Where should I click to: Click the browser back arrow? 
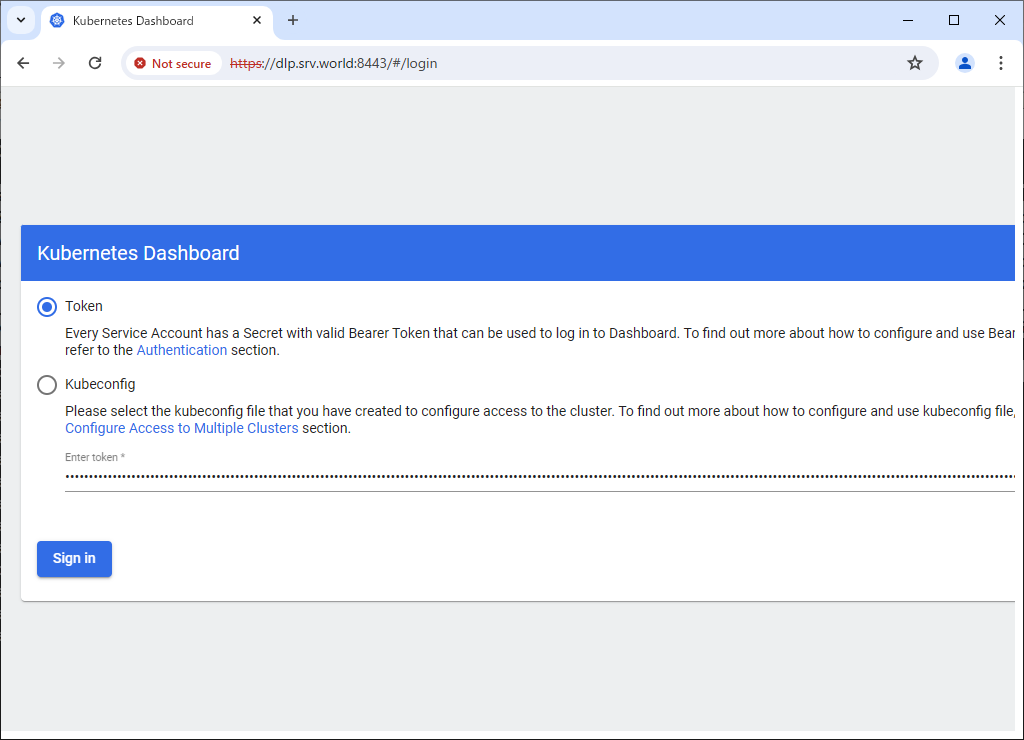[x=23, y=63]
